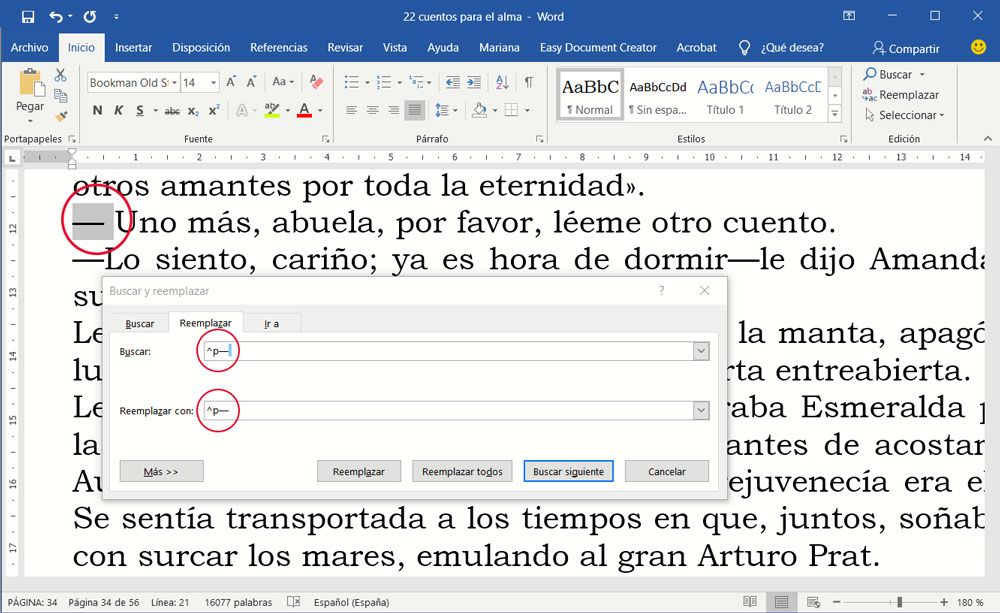
Task: Open the font name dropdown
Action: click(x=174, y=83)
